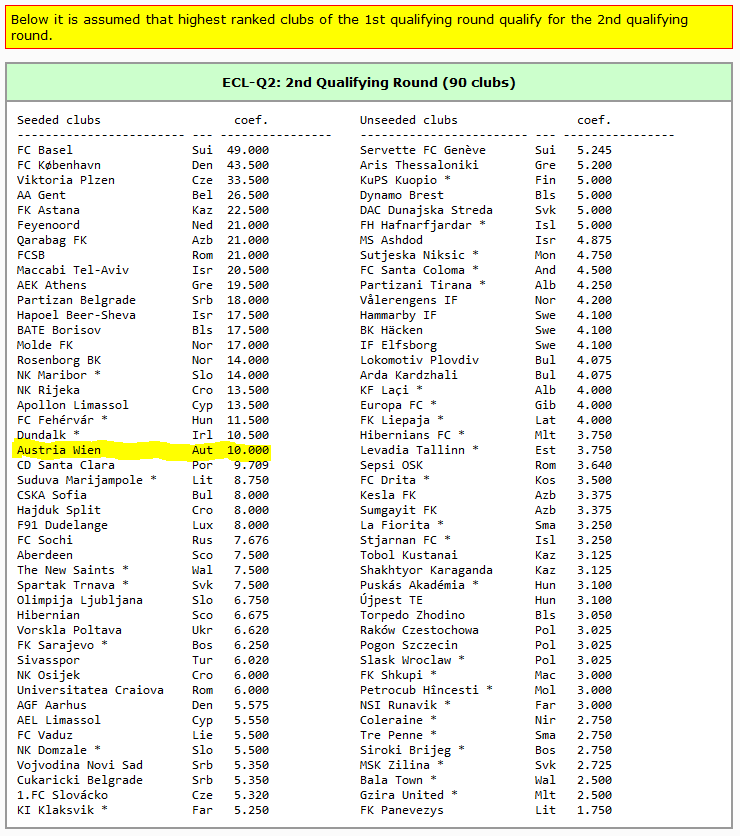Click 'Dynamo Brest' club name
740x836 pixels.
401,195
